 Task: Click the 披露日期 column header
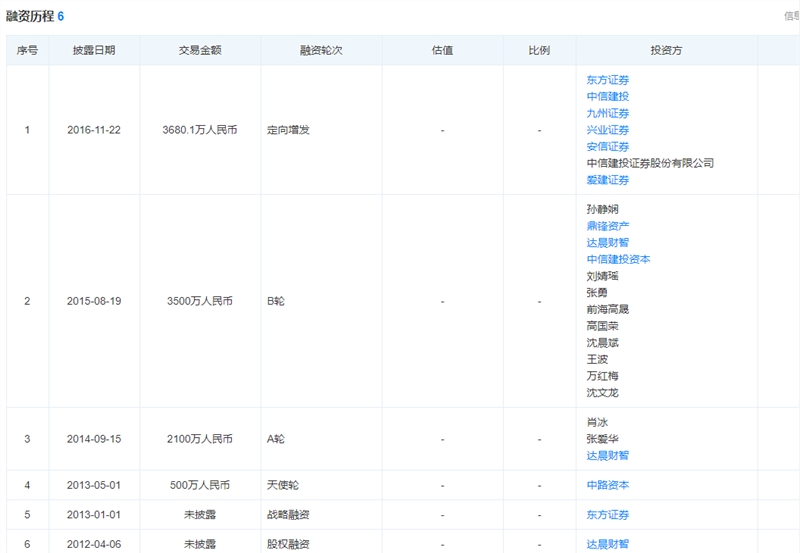coord(94,50)
